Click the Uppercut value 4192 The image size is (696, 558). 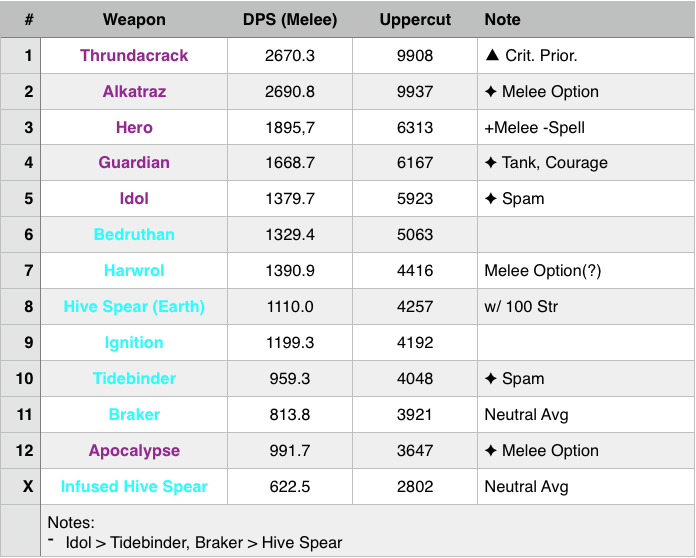[415, 343]
